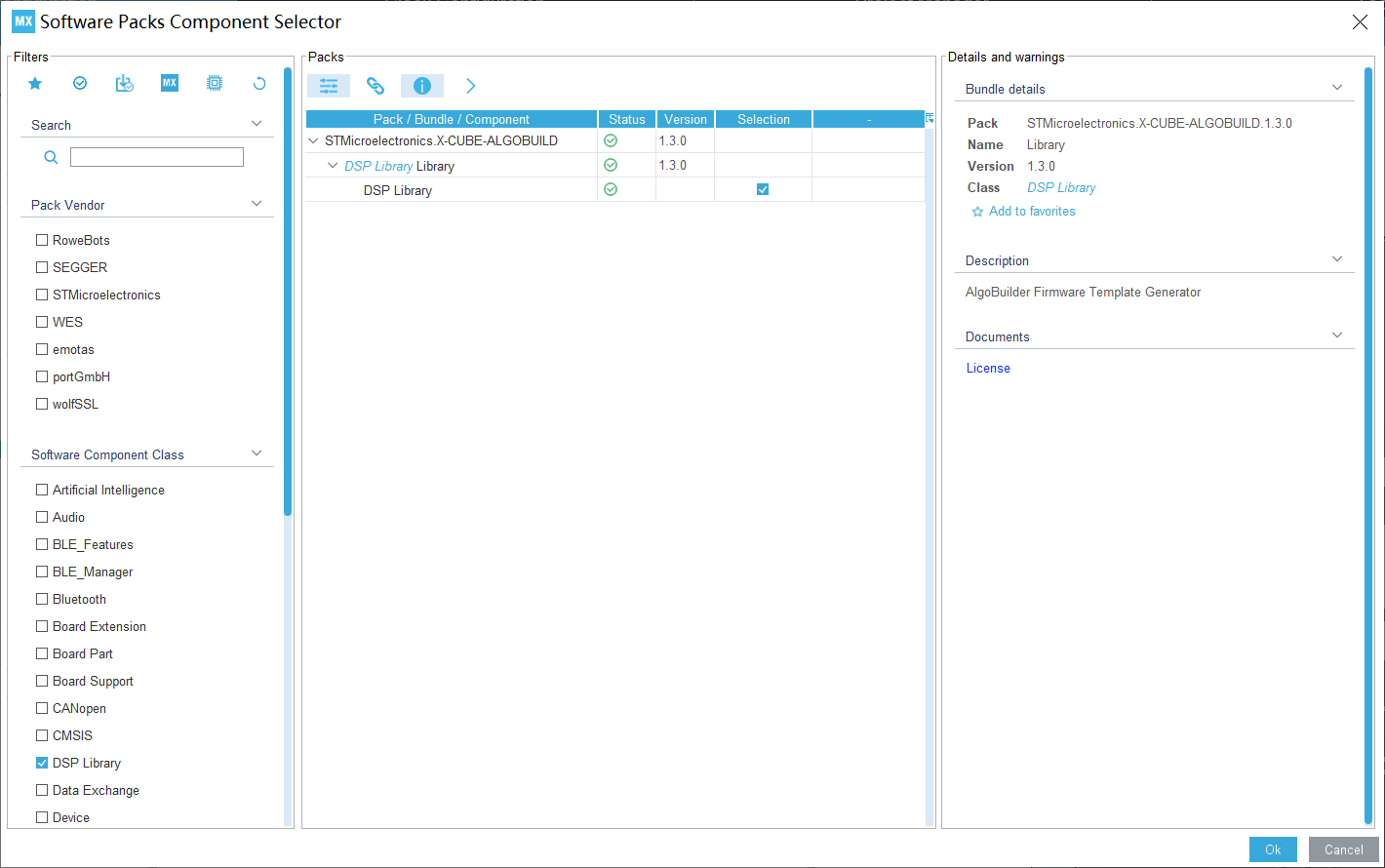Click the Status column header
The height and width of the screenshot is (868, 1385).
click(x=627, y=119)
